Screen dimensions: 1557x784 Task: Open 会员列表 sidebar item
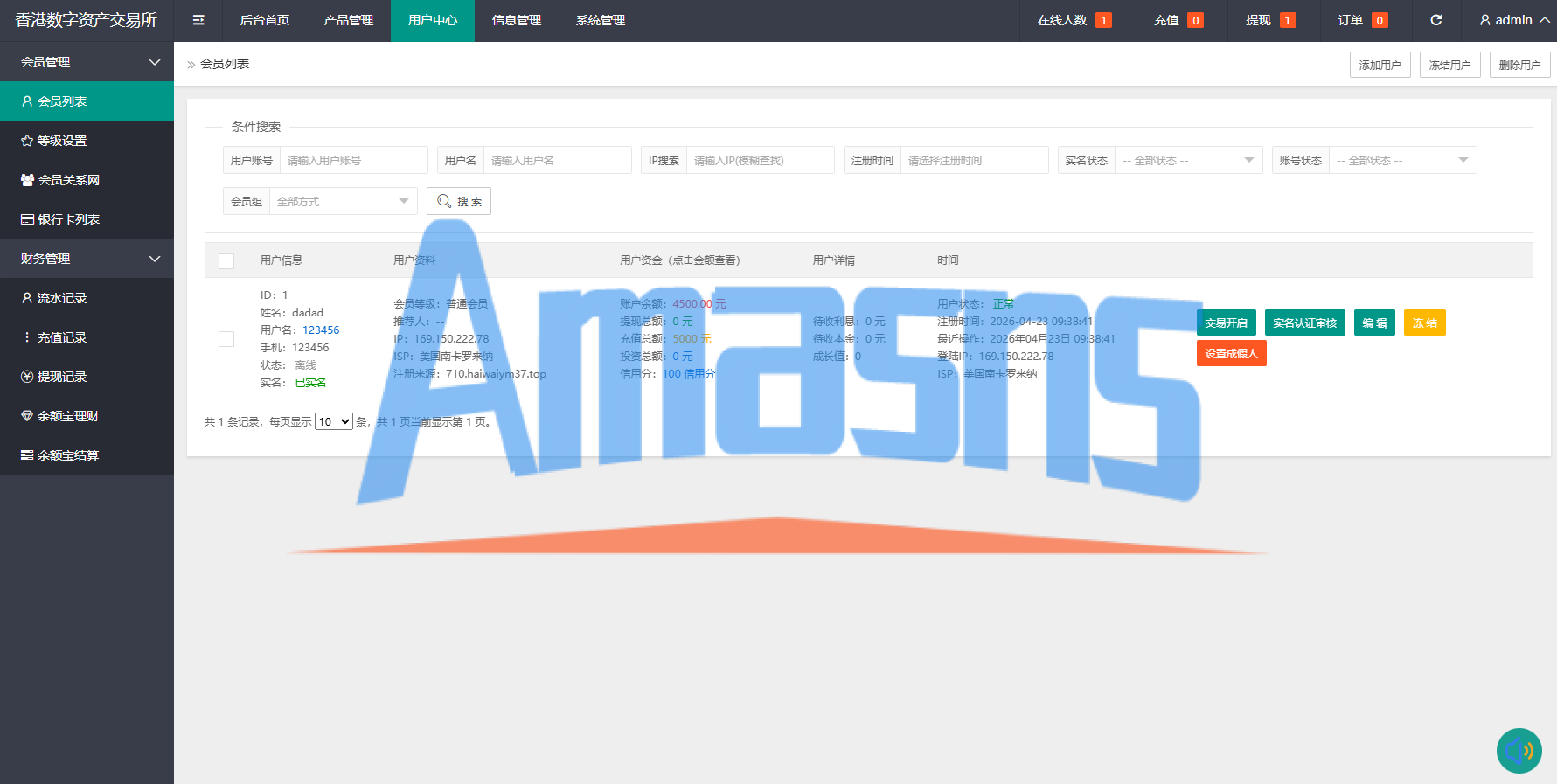pos(87,101)
